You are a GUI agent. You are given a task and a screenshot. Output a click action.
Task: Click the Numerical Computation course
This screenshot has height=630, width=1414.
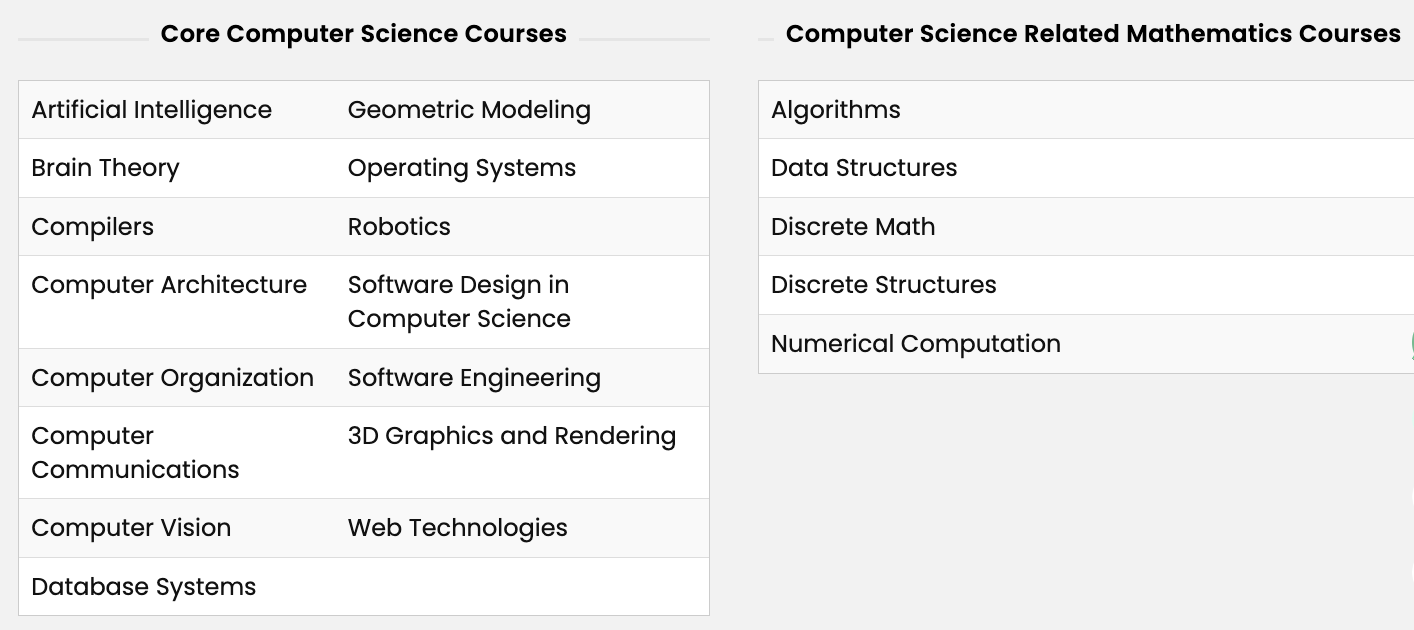click(x=916, y=344)
